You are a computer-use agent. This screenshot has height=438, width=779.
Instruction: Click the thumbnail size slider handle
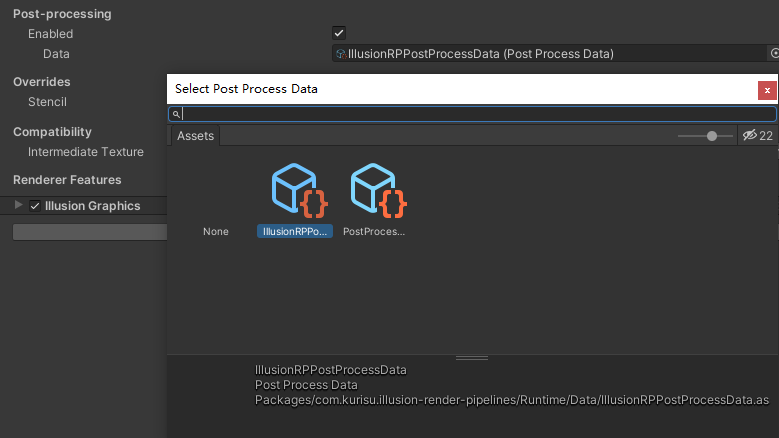pyautogui.click(x=712, y=136)
